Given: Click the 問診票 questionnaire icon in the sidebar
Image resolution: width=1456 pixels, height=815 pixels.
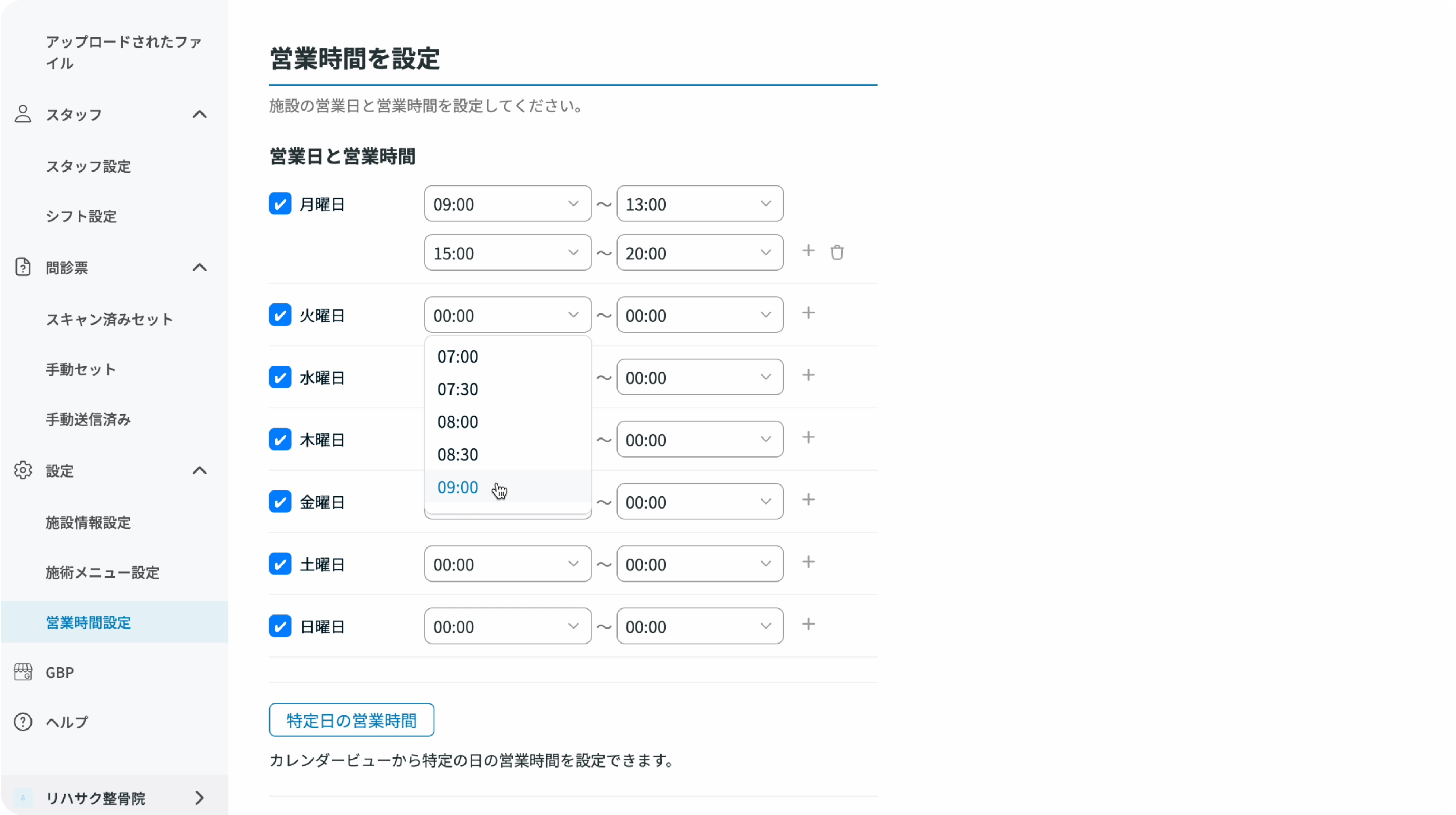Looking at the screenshot, I should tap(22, 267).
